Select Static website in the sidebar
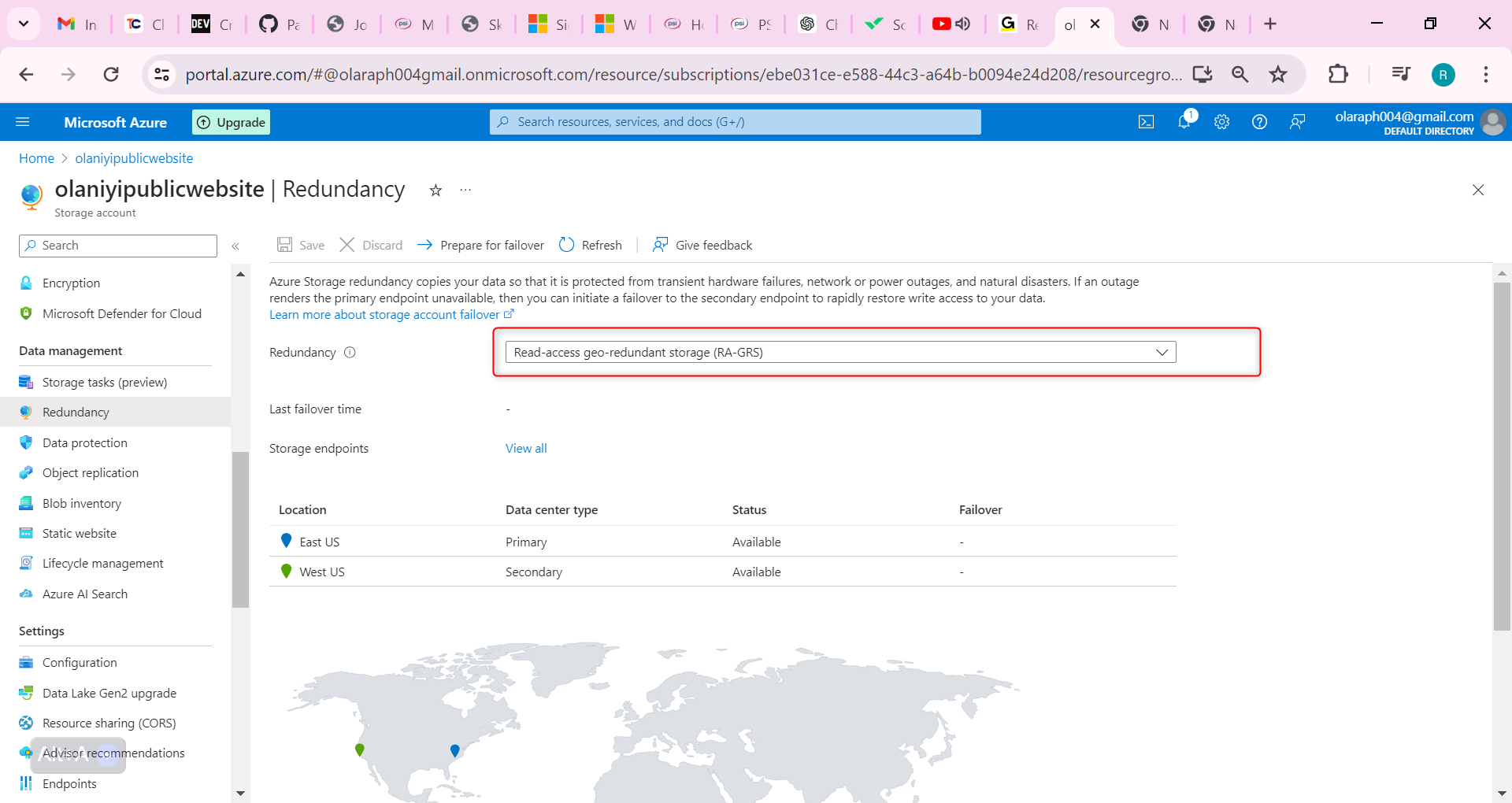 click(x=80, y=534)
